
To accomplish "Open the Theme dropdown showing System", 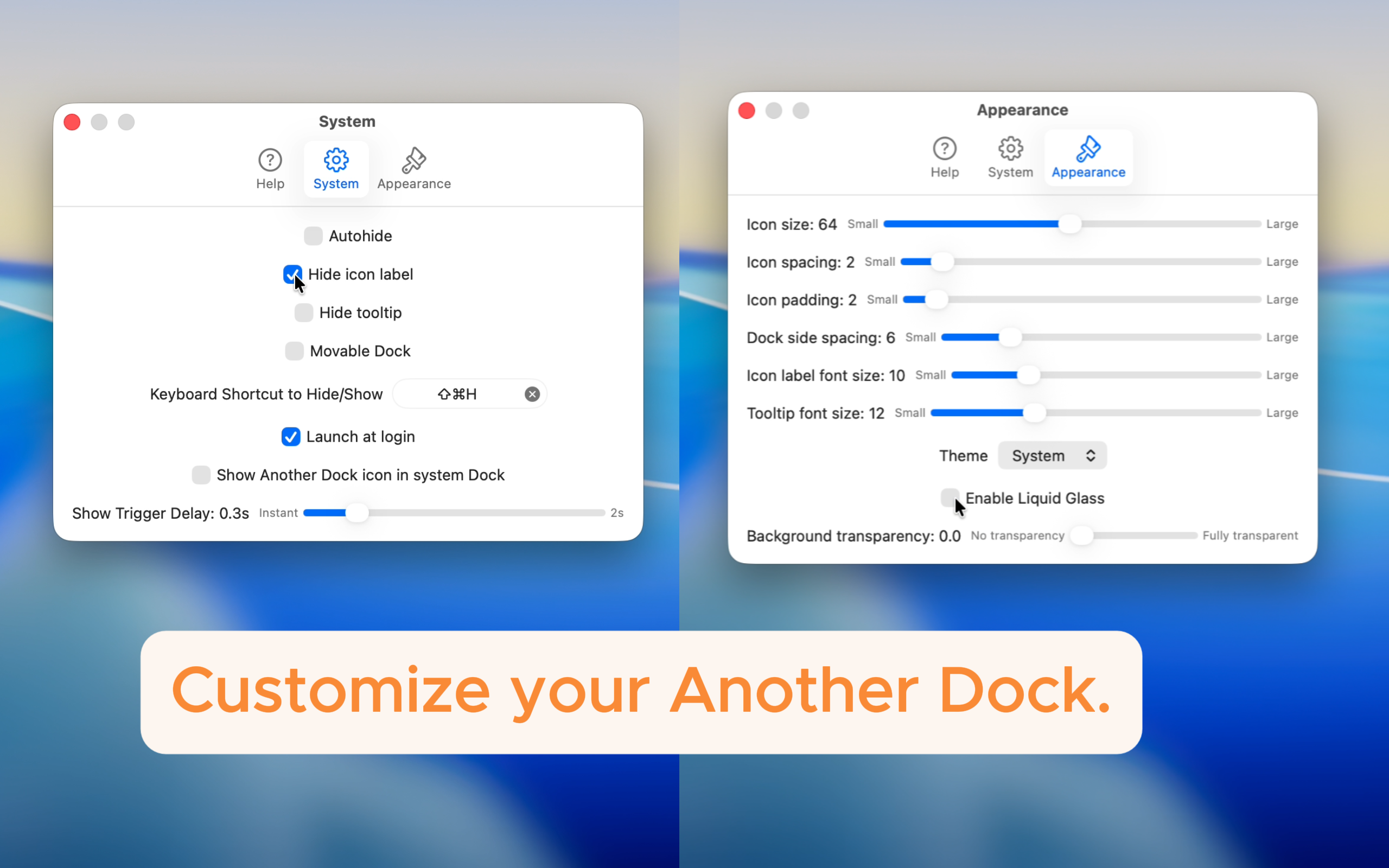I will point(1052,455).
